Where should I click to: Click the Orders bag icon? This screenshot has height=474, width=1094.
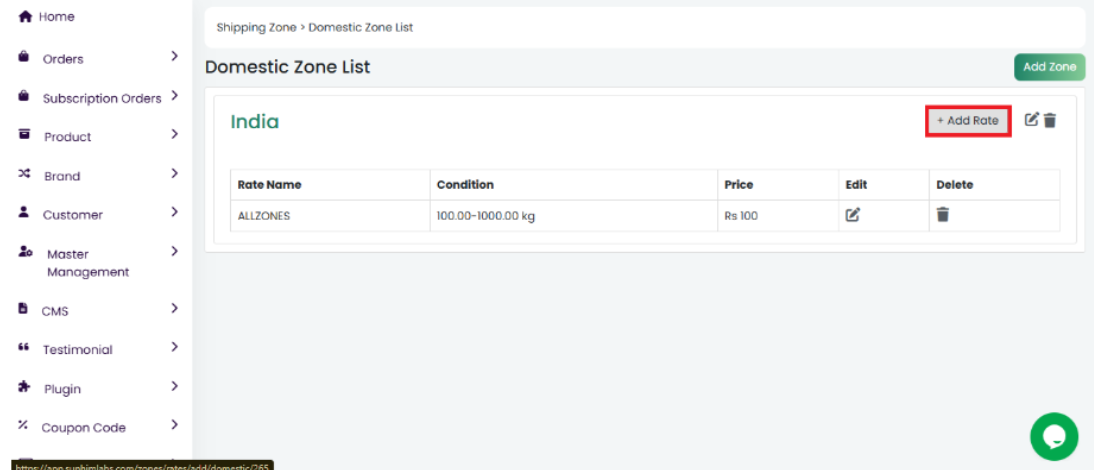(x=24, y=58)
